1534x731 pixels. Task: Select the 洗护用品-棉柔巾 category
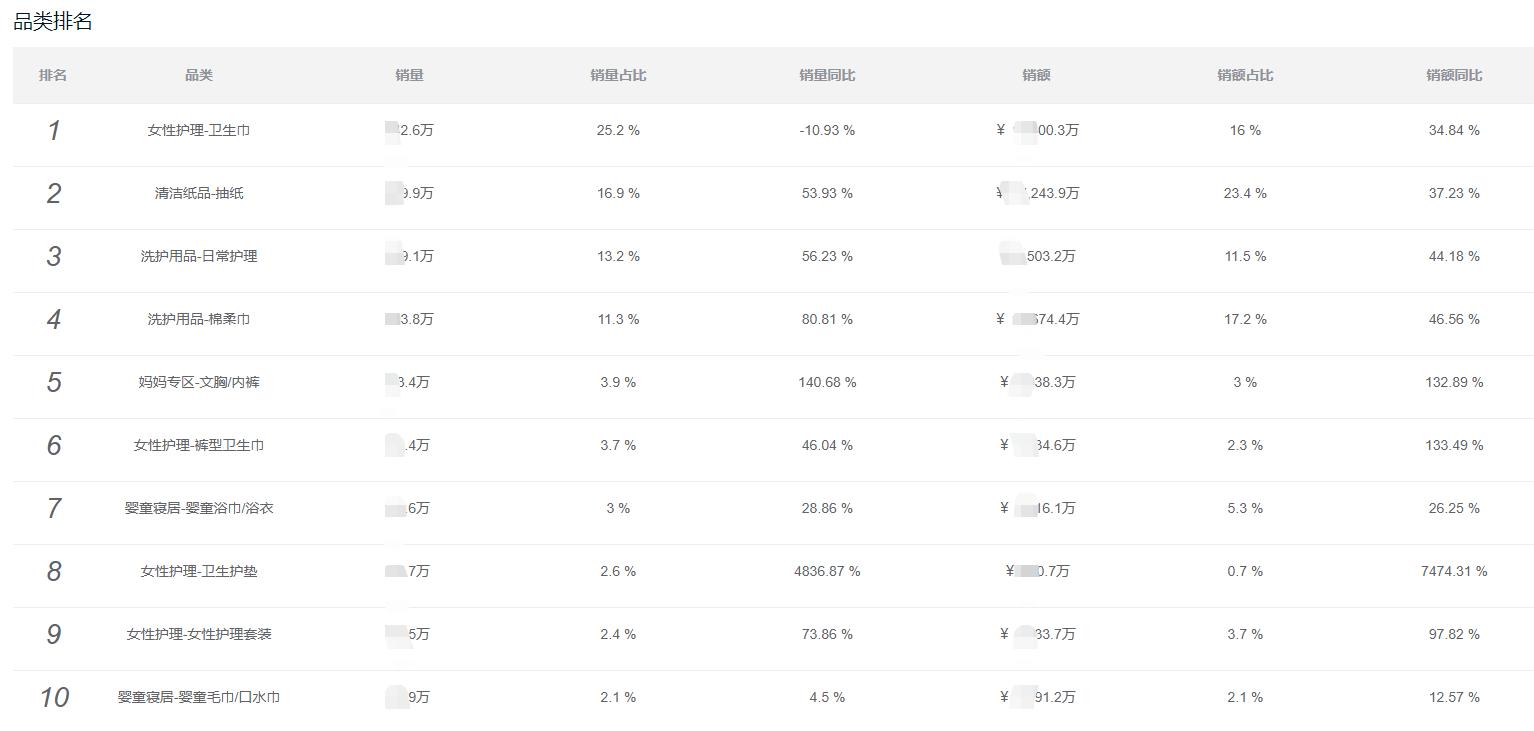pyautogui.click(x=199, y=319)
